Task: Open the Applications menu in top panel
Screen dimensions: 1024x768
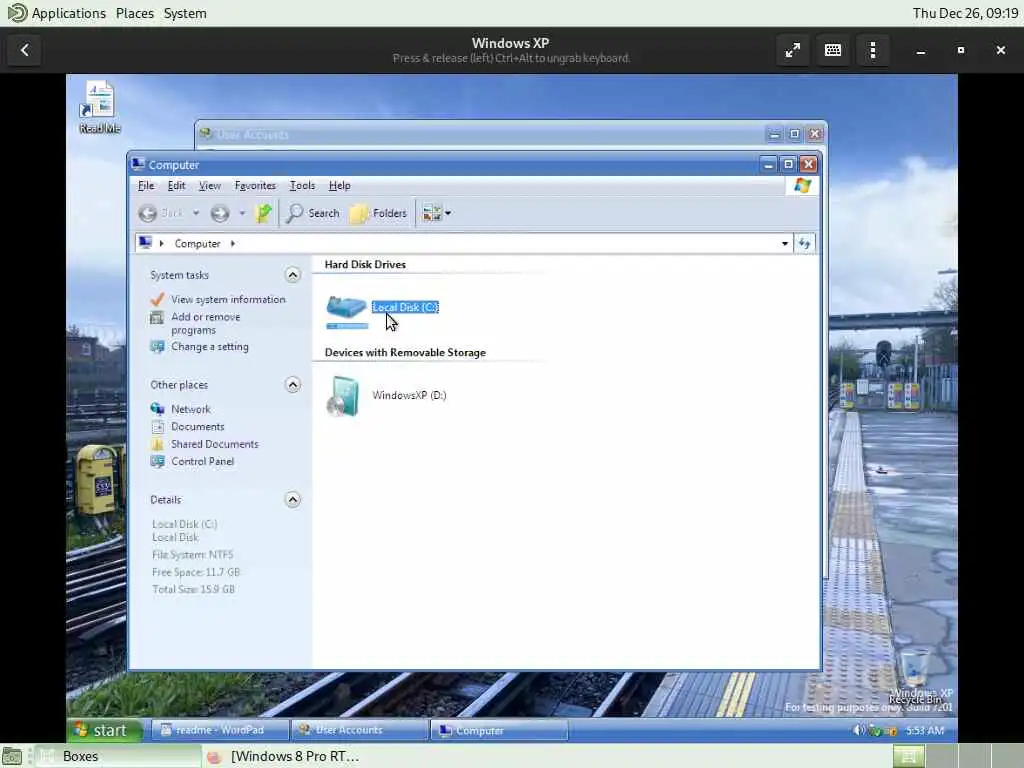Action: [x=69, y=13]
